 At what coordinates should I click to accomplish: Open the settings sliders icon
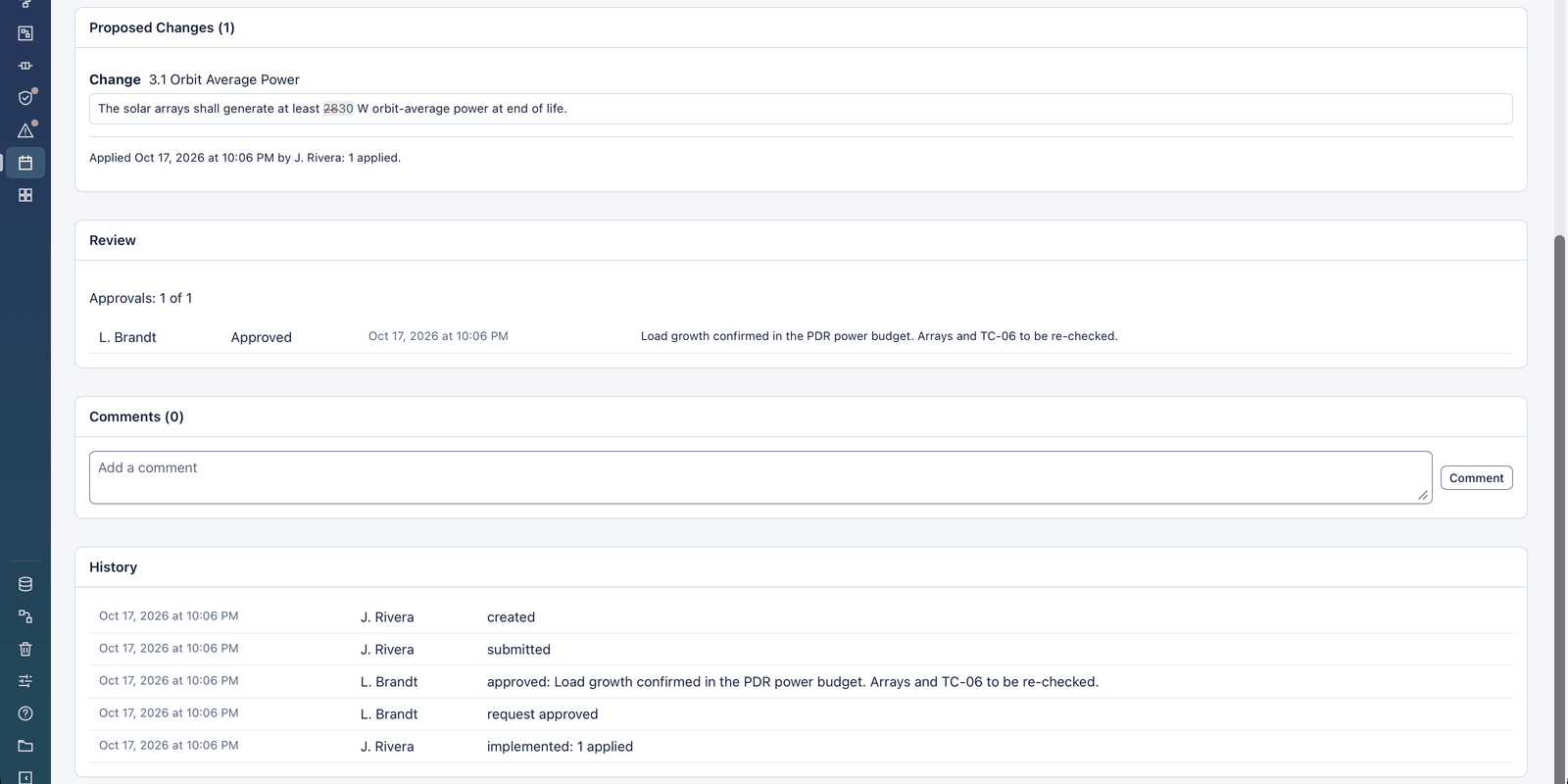(x=25, y=681)
